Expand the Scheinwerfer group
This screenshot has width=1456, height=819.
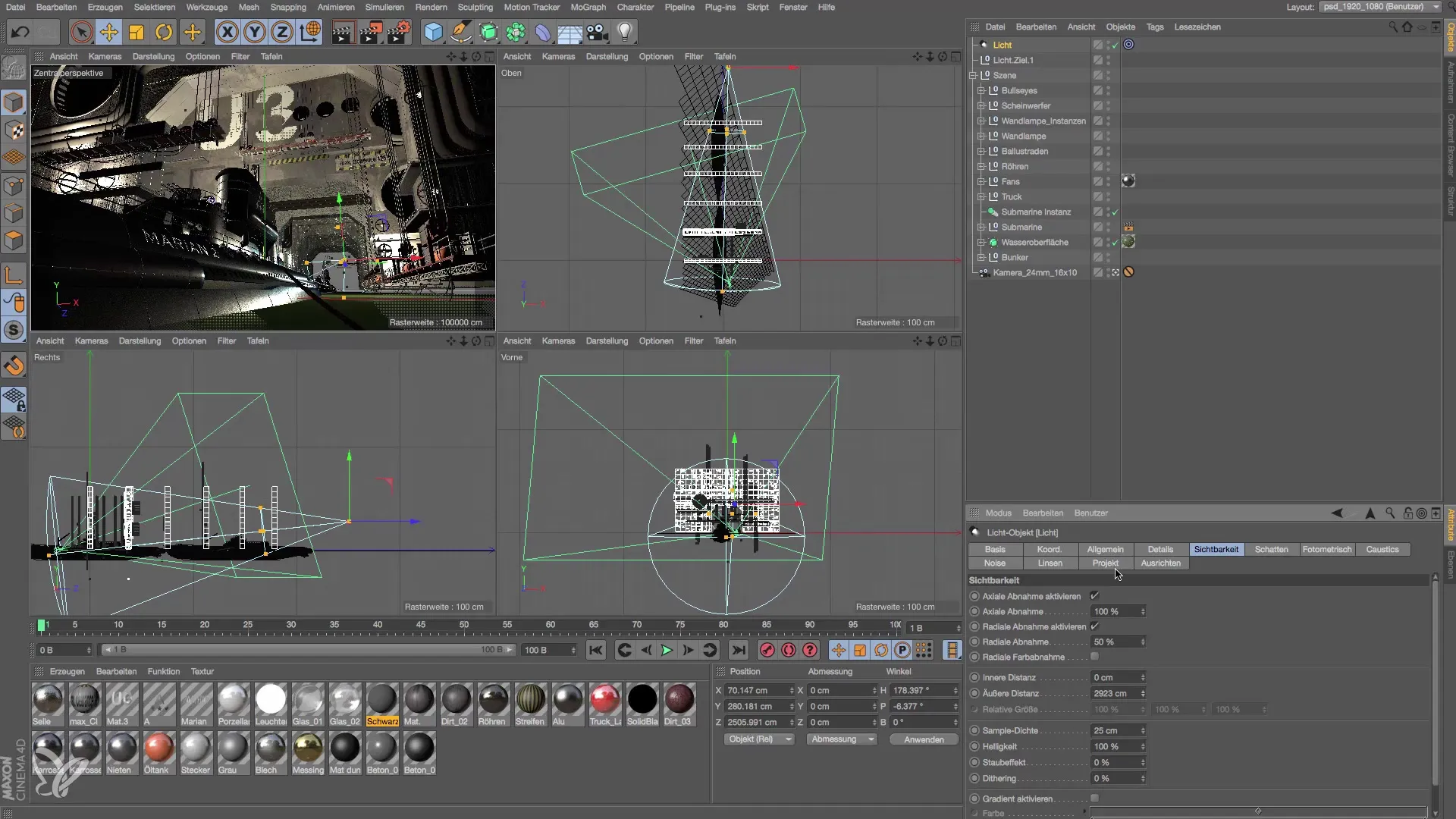click(981, 105)
